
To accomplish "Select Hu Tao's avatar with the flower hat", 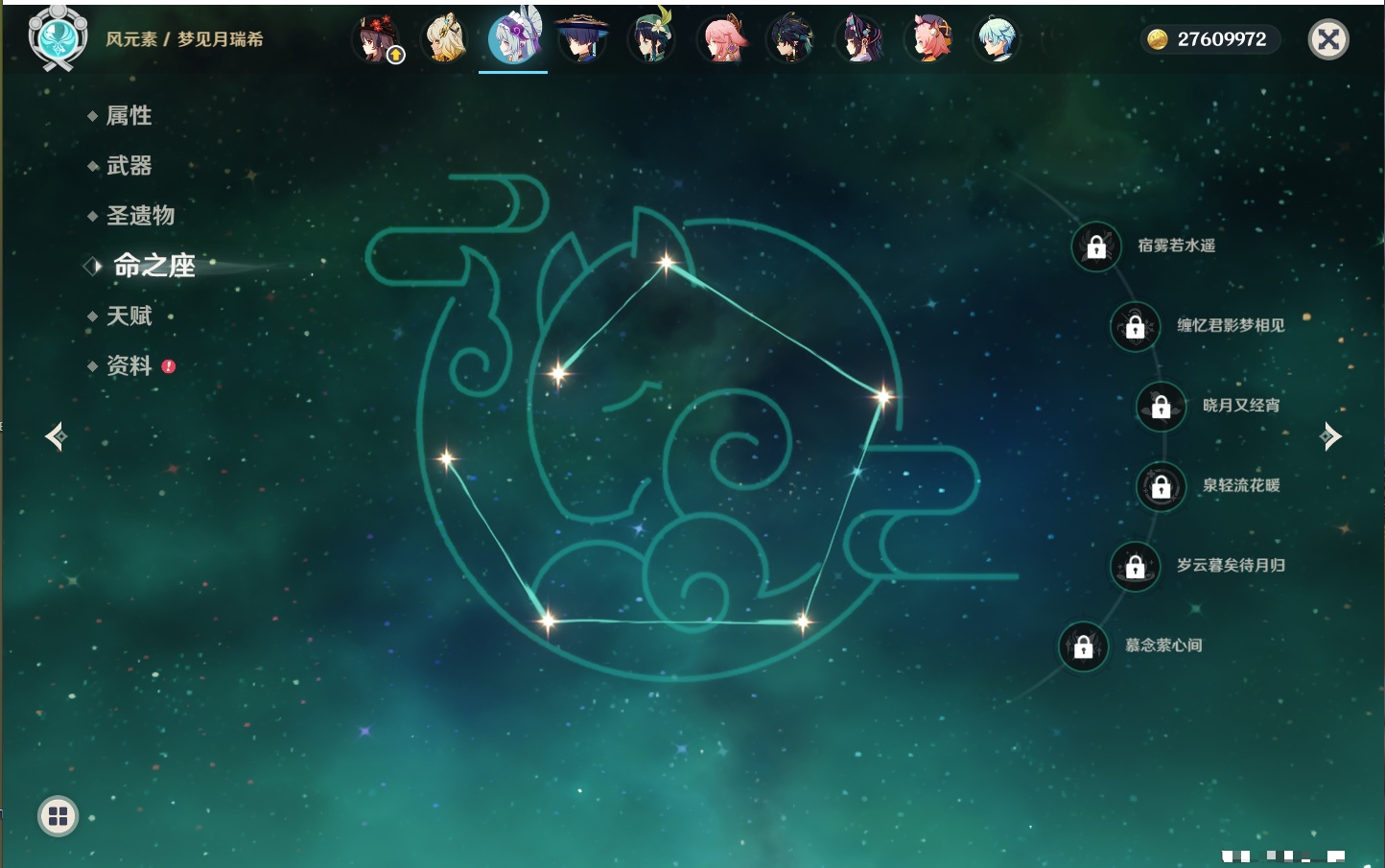I will click(x=376, y=39).
